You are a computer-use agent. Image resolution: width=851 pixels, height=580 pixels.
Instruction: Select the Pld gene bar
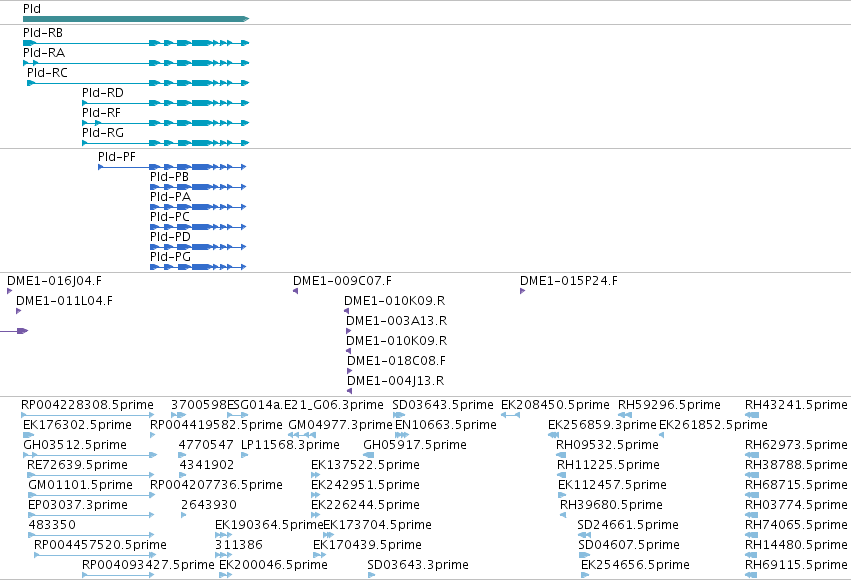pos(136,19)
